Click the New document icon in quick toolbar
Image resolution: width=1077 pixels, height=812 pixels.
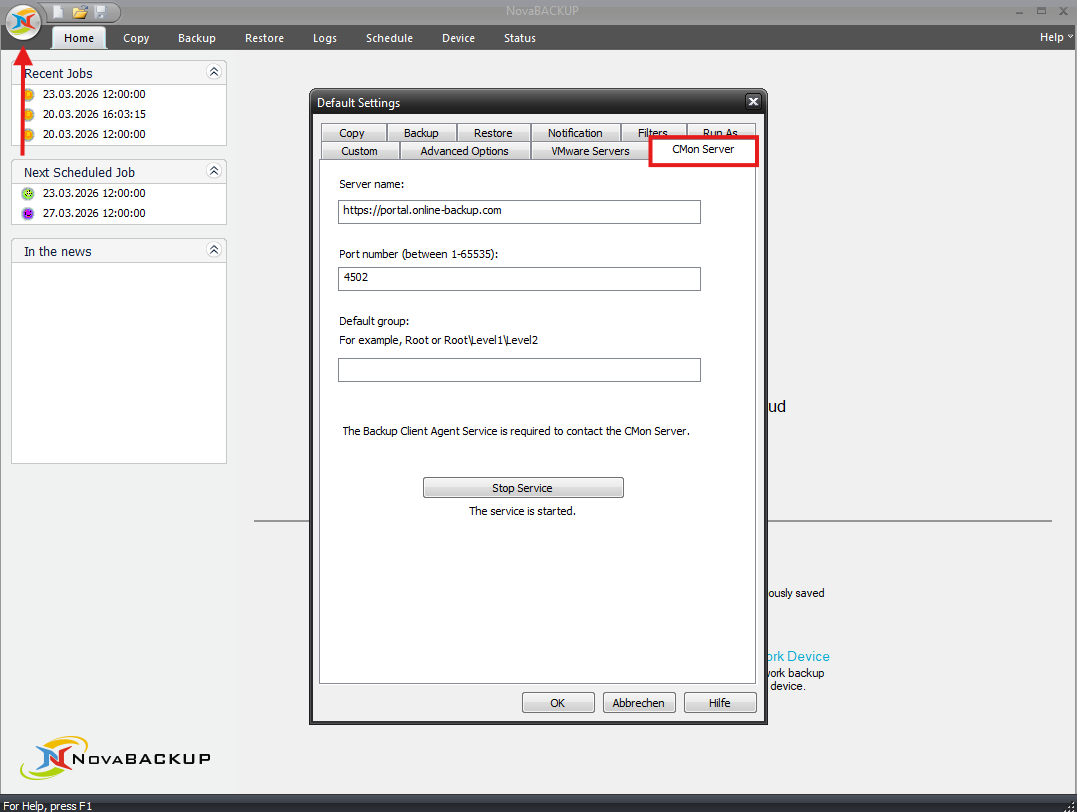click(59, 12)
